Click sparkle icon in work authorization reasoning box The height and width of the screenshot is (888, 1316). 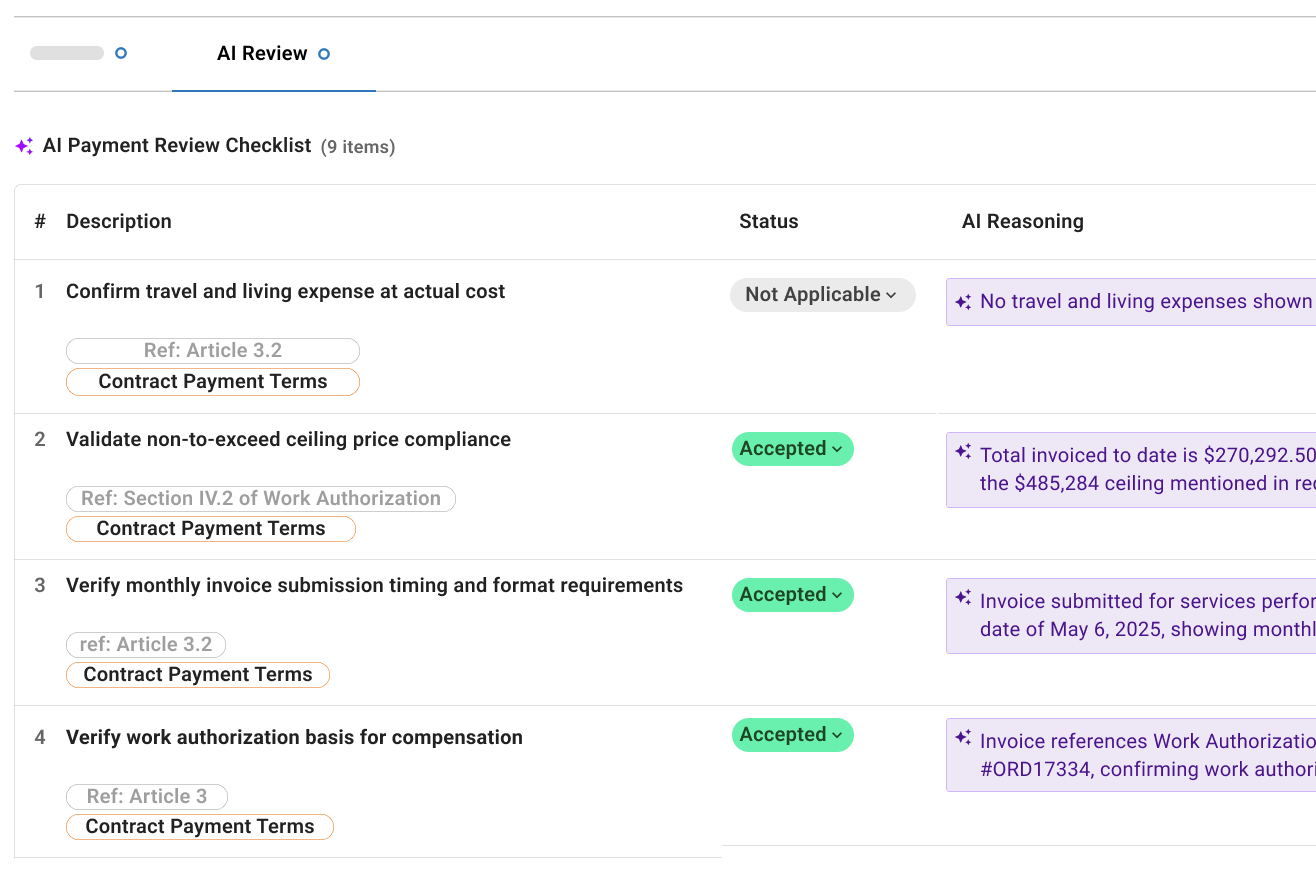(x=963, y=738)
